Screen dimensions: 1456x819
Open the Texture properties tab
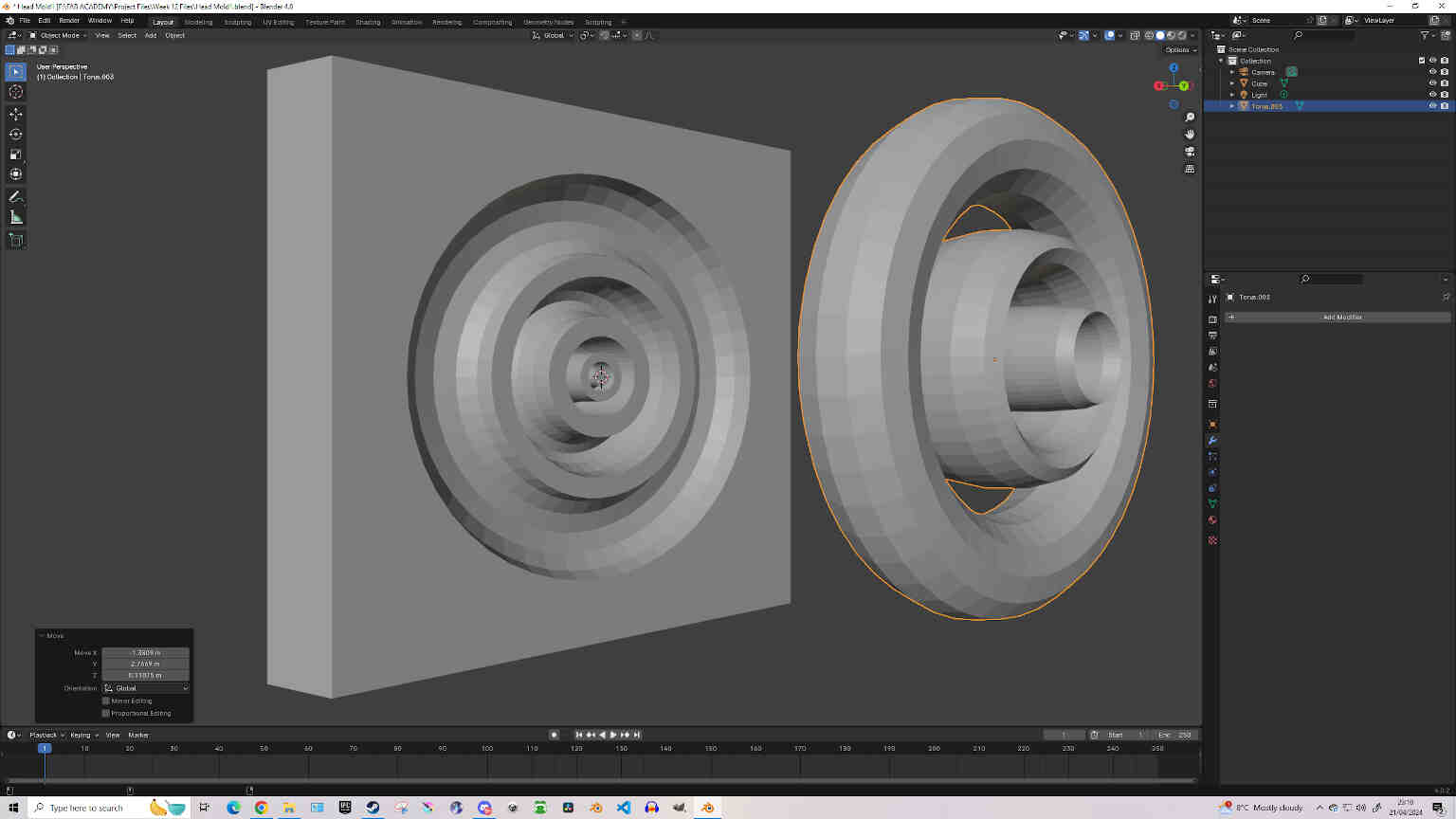point(1212,540)
